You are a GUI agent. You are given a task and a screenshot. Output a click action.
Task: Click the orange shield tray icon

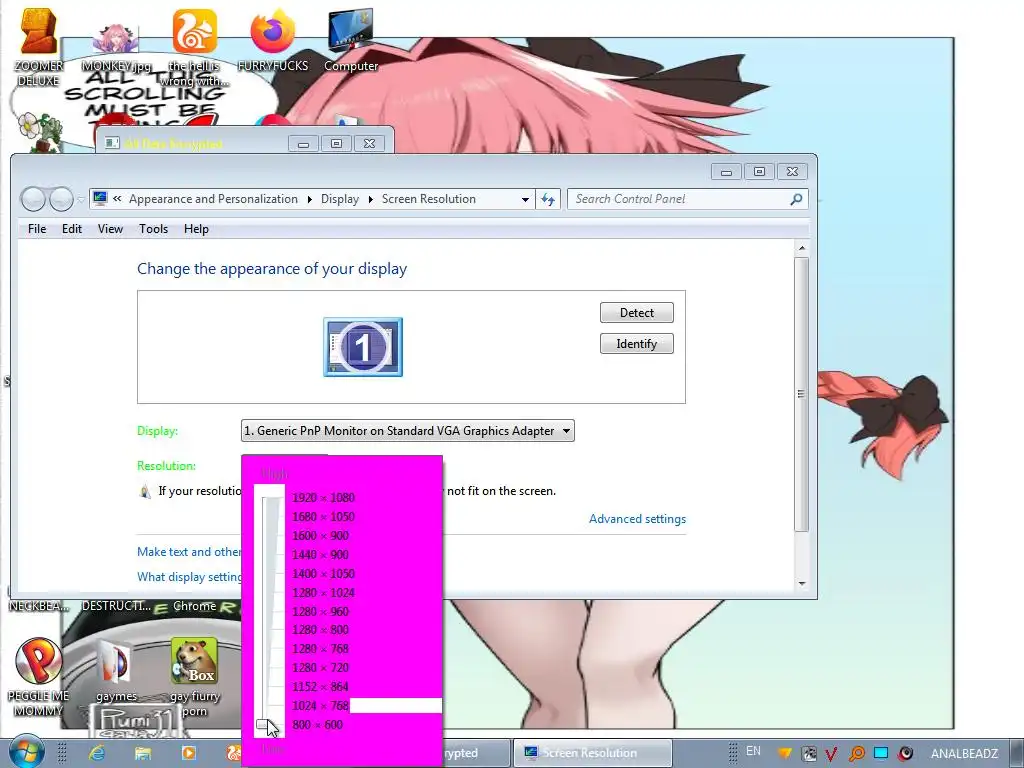784,753
